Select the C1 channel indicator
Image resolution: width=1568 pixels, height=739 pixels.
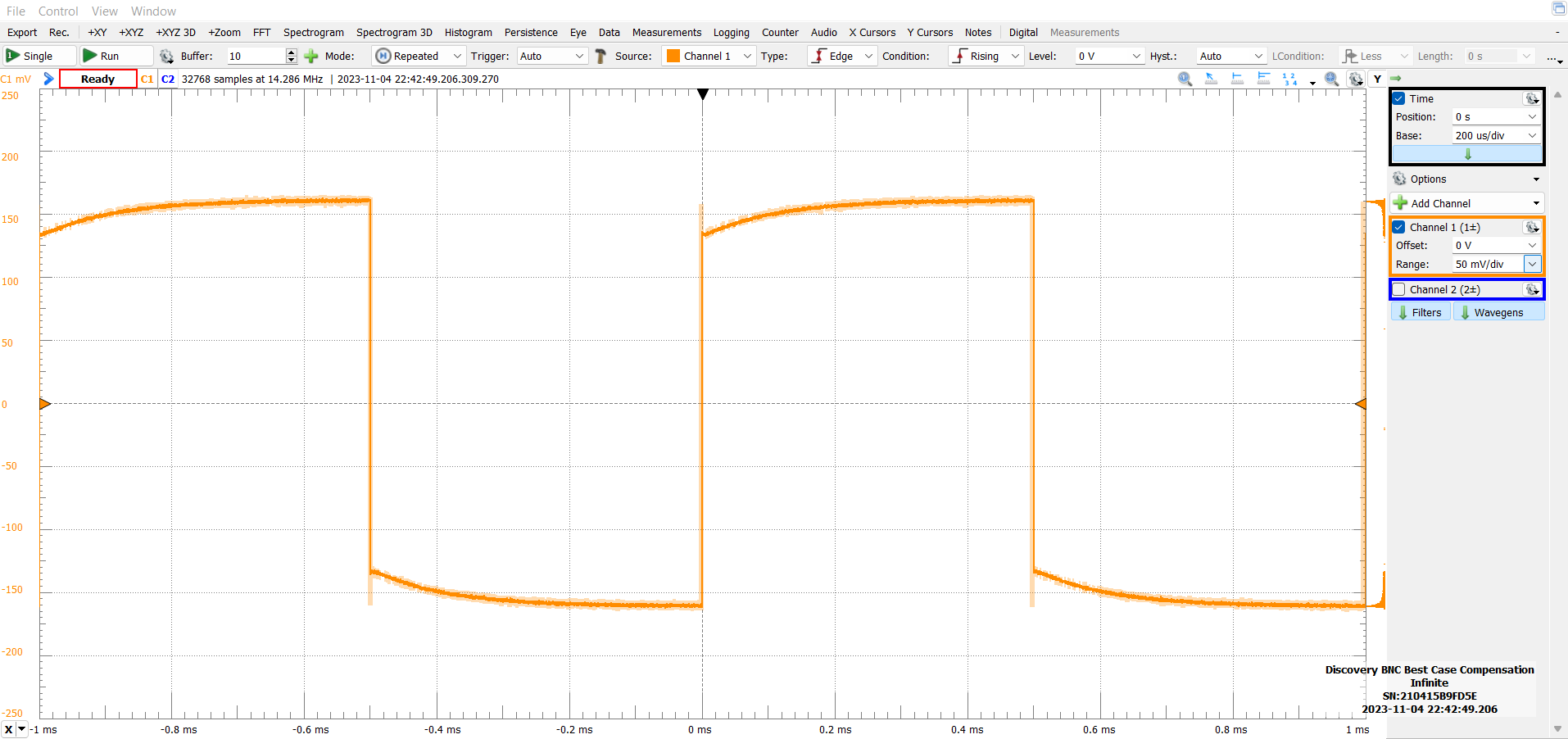point(147,79)
